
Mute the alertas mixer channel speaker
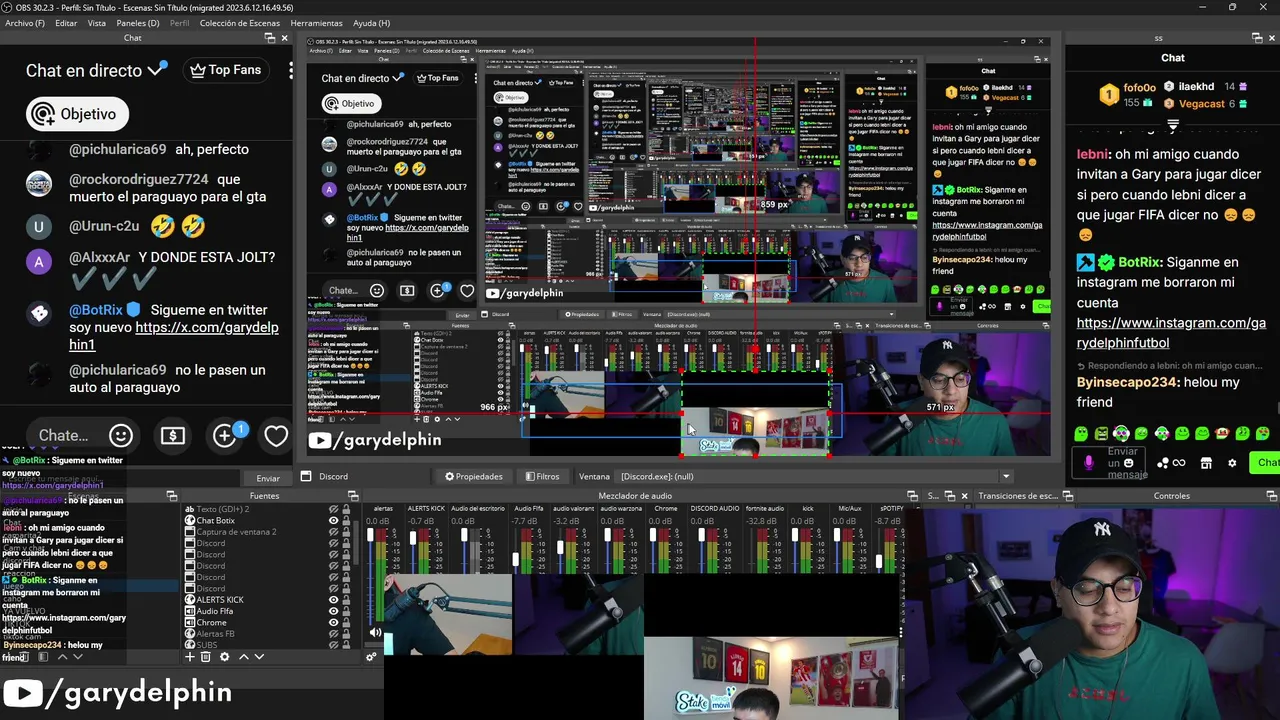click(x=375, y=632)
